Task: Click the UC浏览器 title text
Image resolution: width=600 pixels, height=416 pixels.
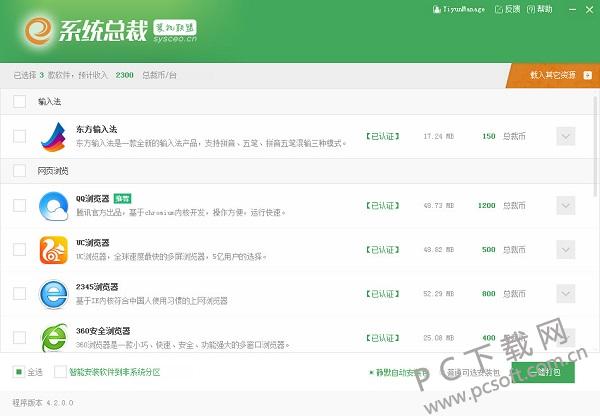Action: pos(93,243)
